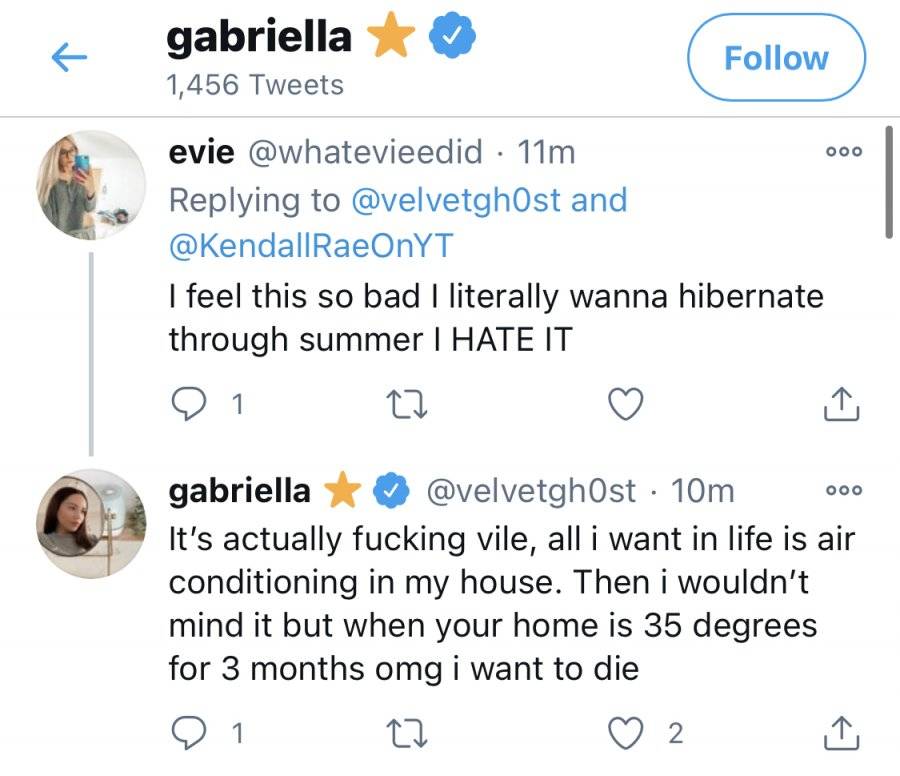
Task: Click the gabriella header title
Action: [x=259, y=36]
